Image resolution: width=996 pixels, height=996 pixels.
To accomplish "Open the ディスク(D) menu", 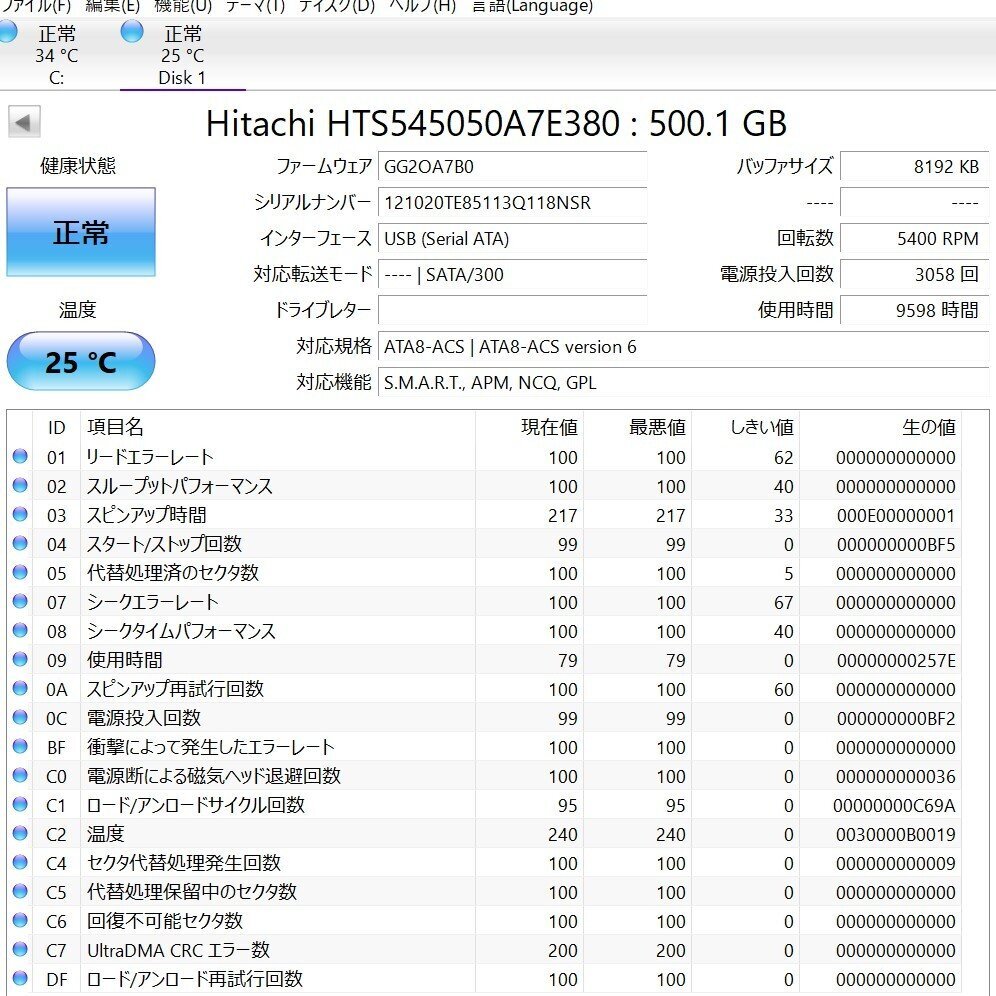I will 337,6.
